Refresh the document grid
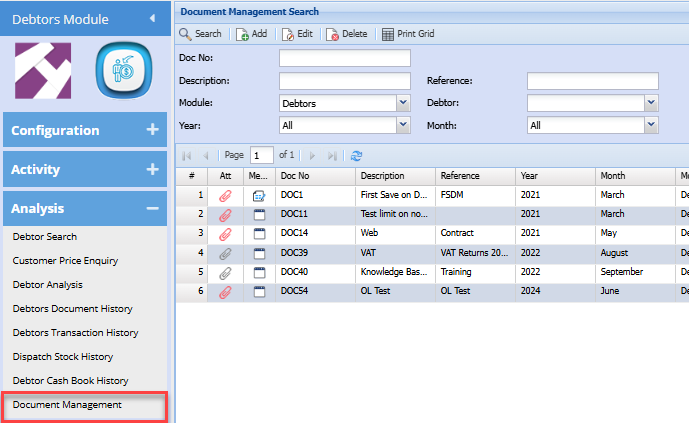This screenshot has width=689, height=423. point(356,156)
